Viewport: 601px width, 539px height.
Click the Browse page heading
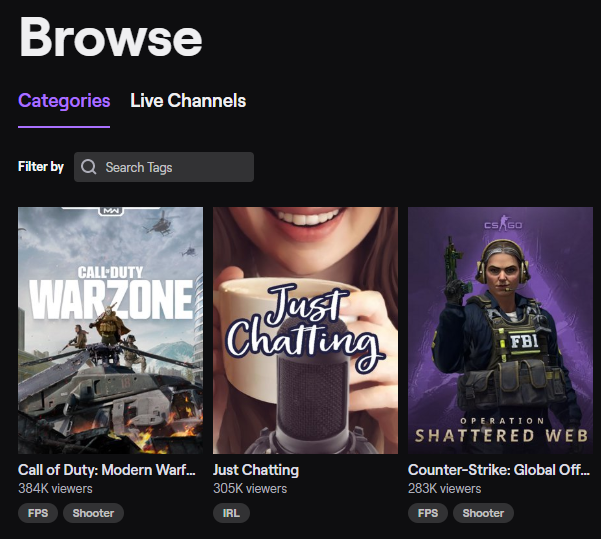[x=110, y=37]
